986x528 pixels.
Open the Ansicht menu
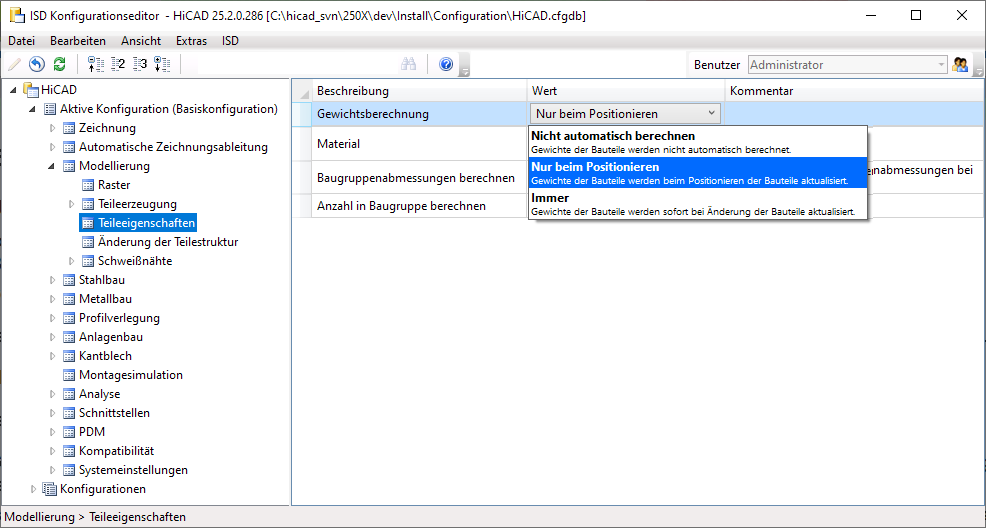point(141,41)
